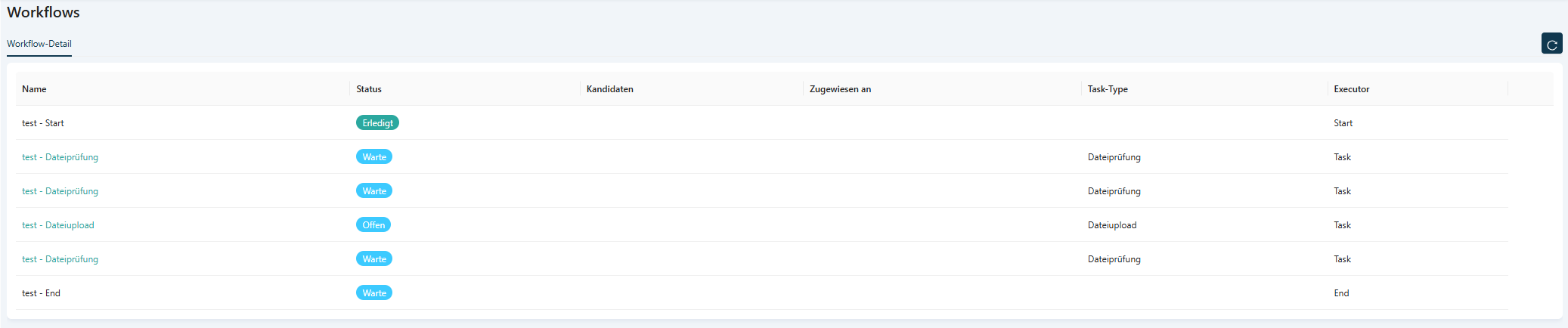Open the Workflow-Detail tab

coord(39,44)
